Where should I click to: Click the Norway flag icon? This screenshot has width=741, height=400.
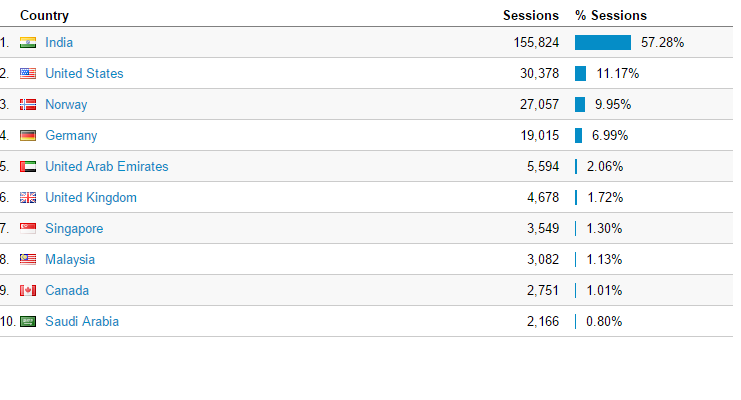pyautogui.click(x=28, y=105)
